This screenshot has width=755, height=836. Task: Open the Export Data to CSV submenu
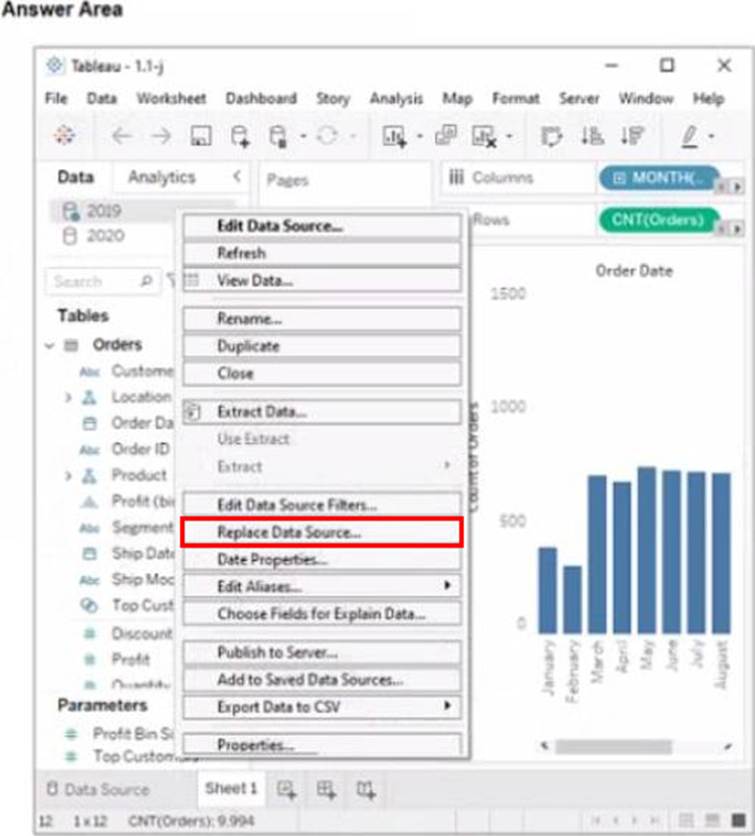pos(322,707)
